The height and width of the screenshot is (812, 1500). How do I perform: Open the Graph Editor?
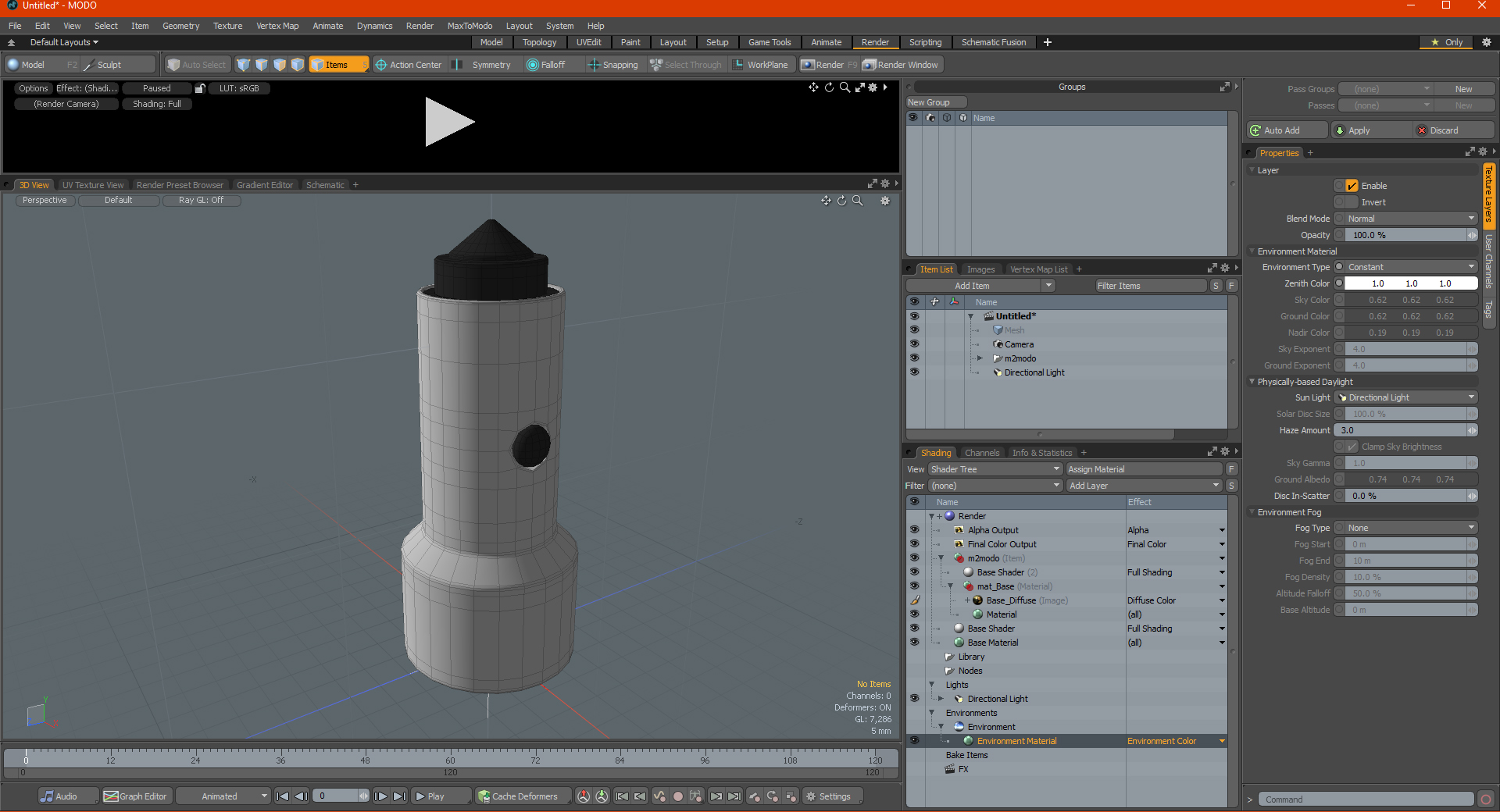[x=136, y=796]
